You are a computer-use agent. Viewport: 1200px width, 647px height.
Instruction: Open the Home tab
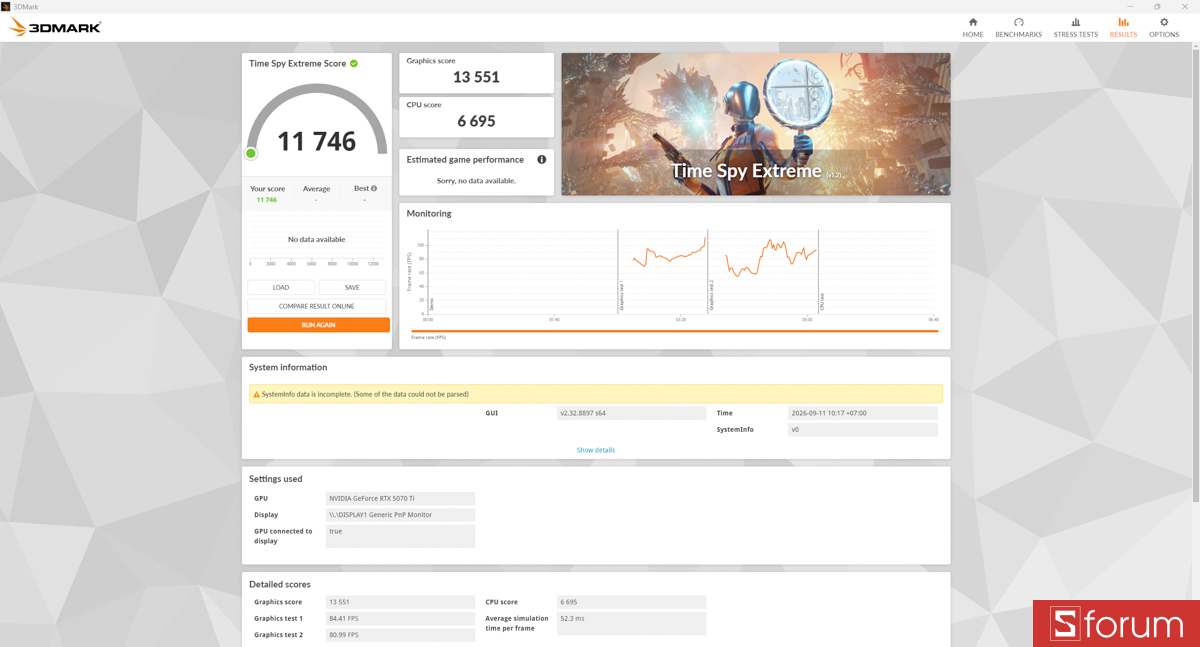(x=972, y=28)
